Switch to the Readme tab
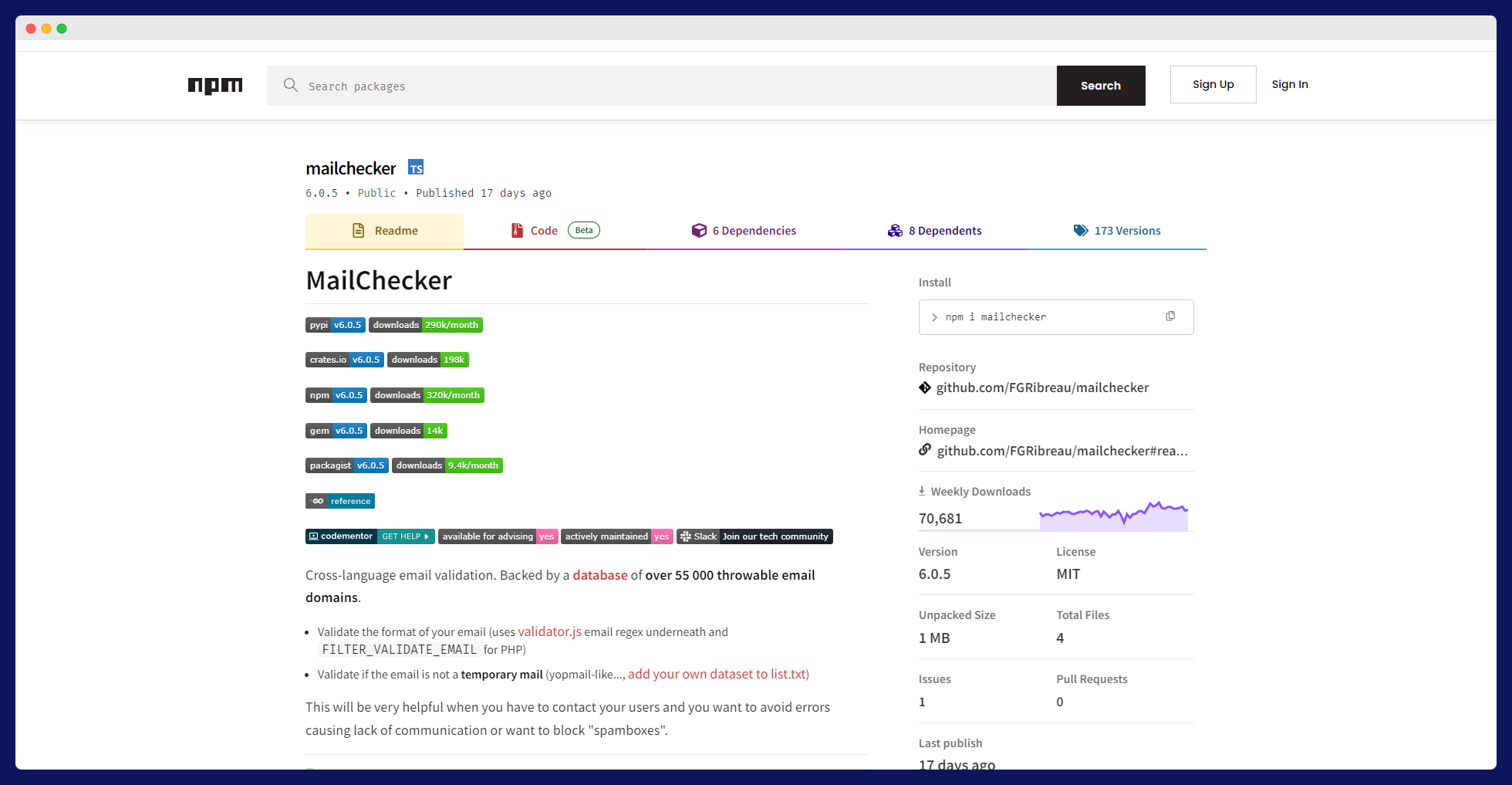This screenshot has height=785, width=1512. tap(385, 231)
